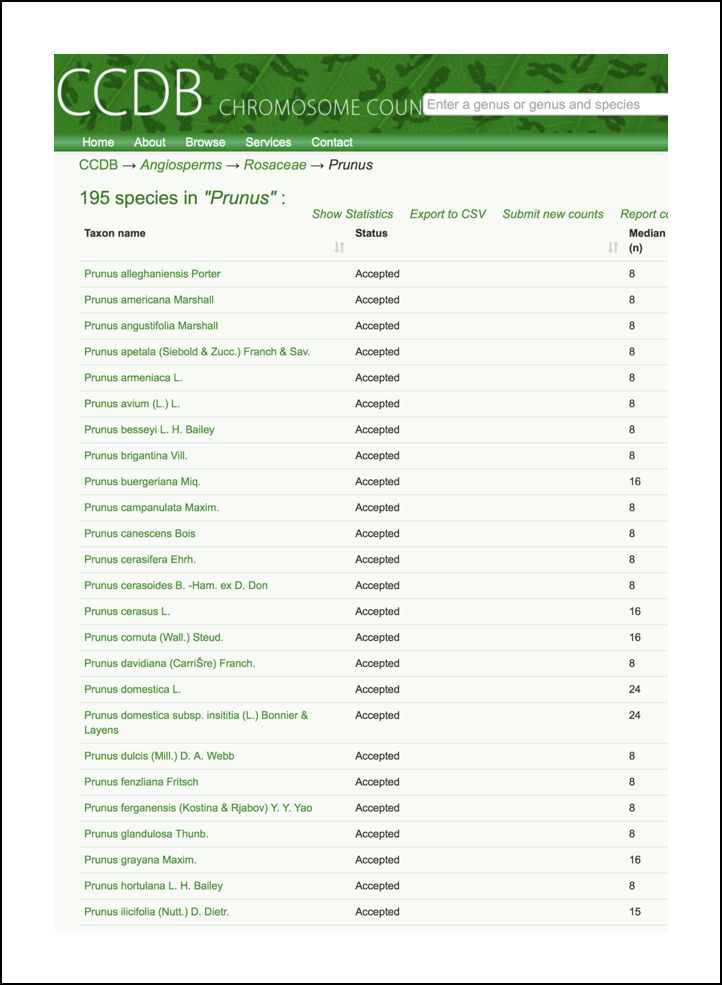Click median value 16 for Prunus cornuta

635,637
